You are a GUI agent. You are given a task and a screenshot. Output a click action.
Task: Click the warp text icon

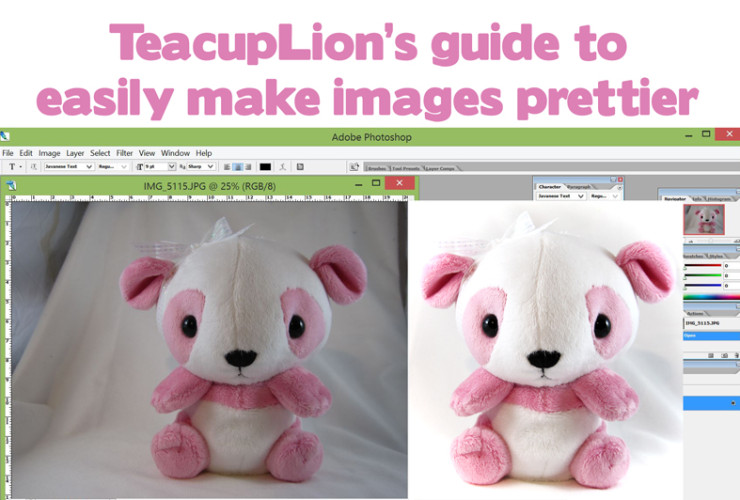[282, 167]
